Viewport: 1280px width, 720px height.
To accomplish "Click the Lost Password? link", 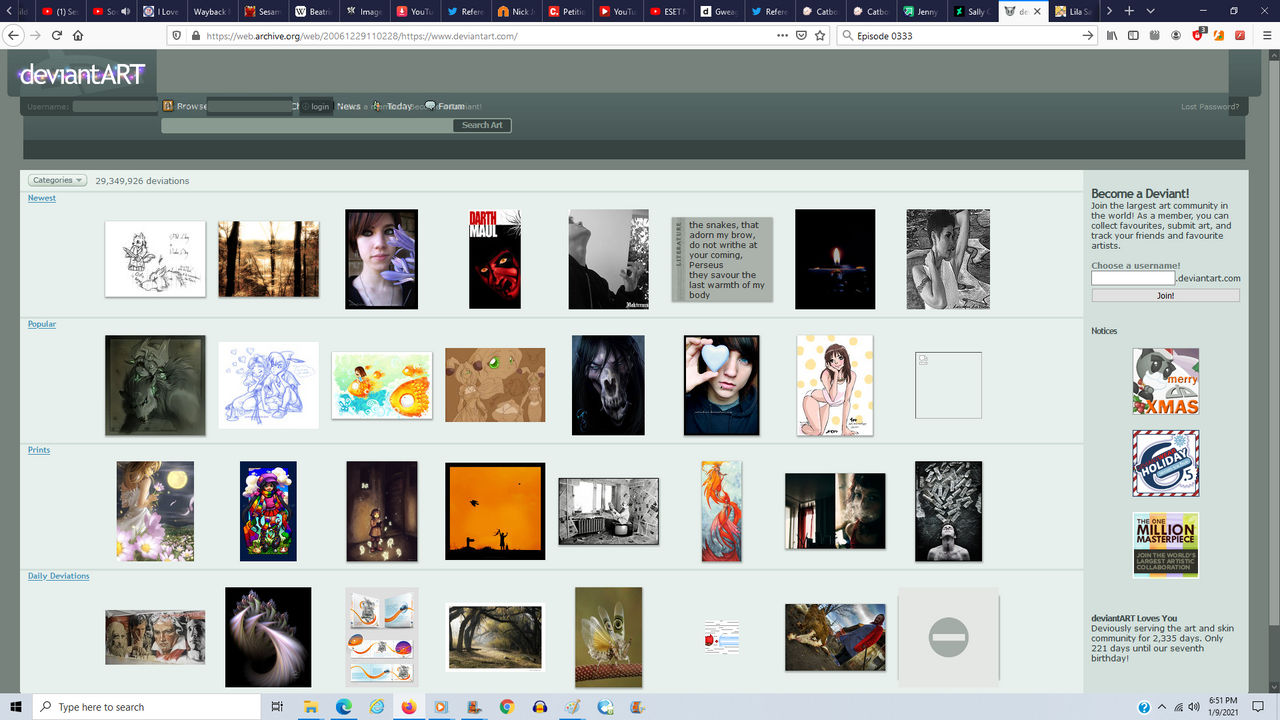I will (x=1210, y=106).
